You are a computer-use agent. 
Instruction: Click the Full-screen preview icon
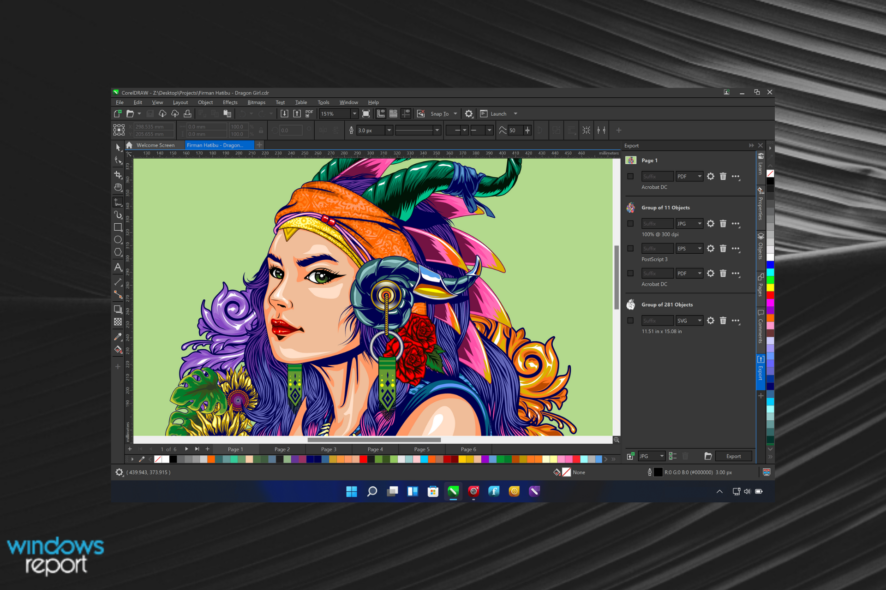coord(366,114)
